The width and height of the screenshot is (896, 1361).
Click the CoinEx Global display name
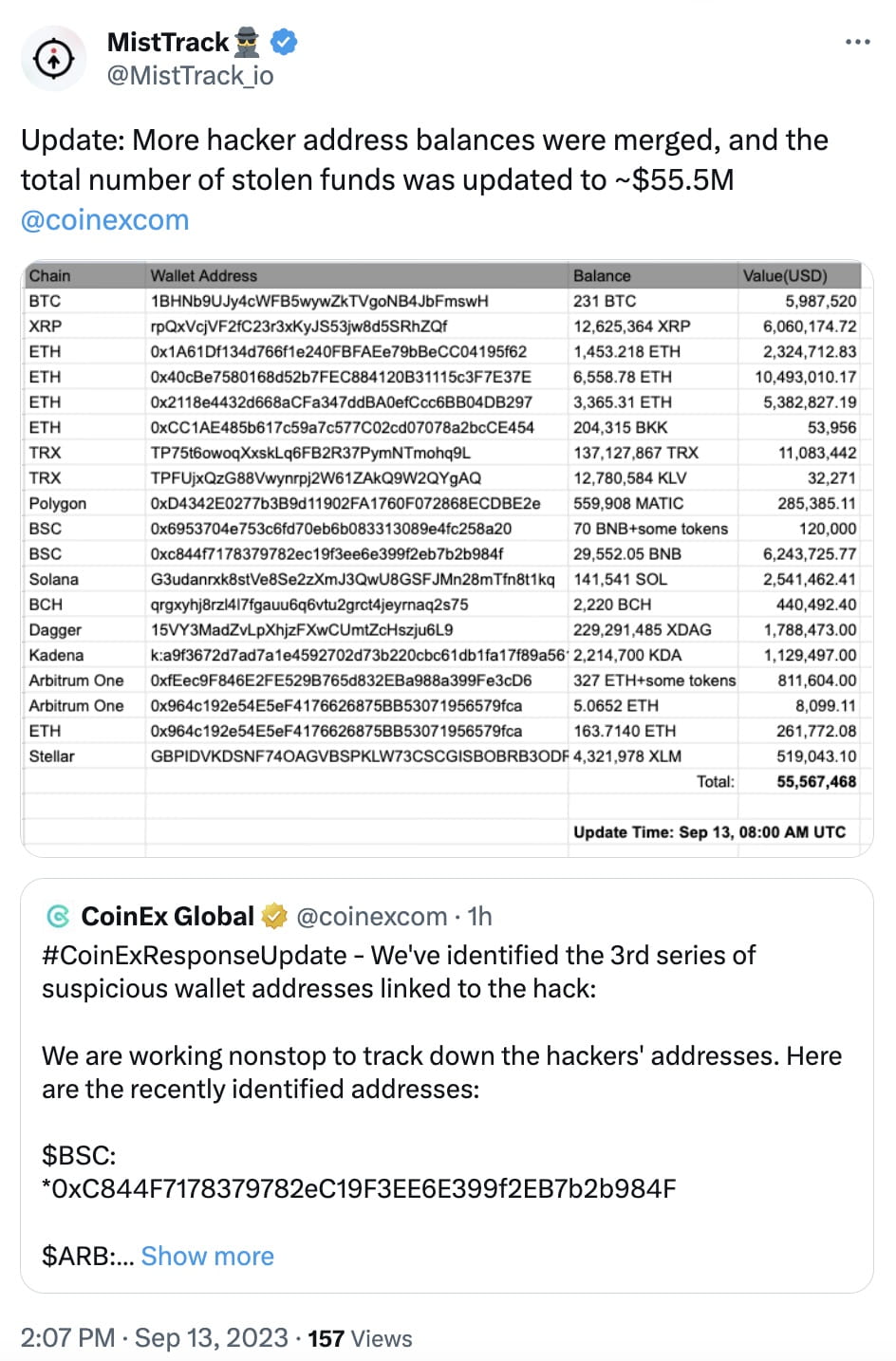pos(169,916)
